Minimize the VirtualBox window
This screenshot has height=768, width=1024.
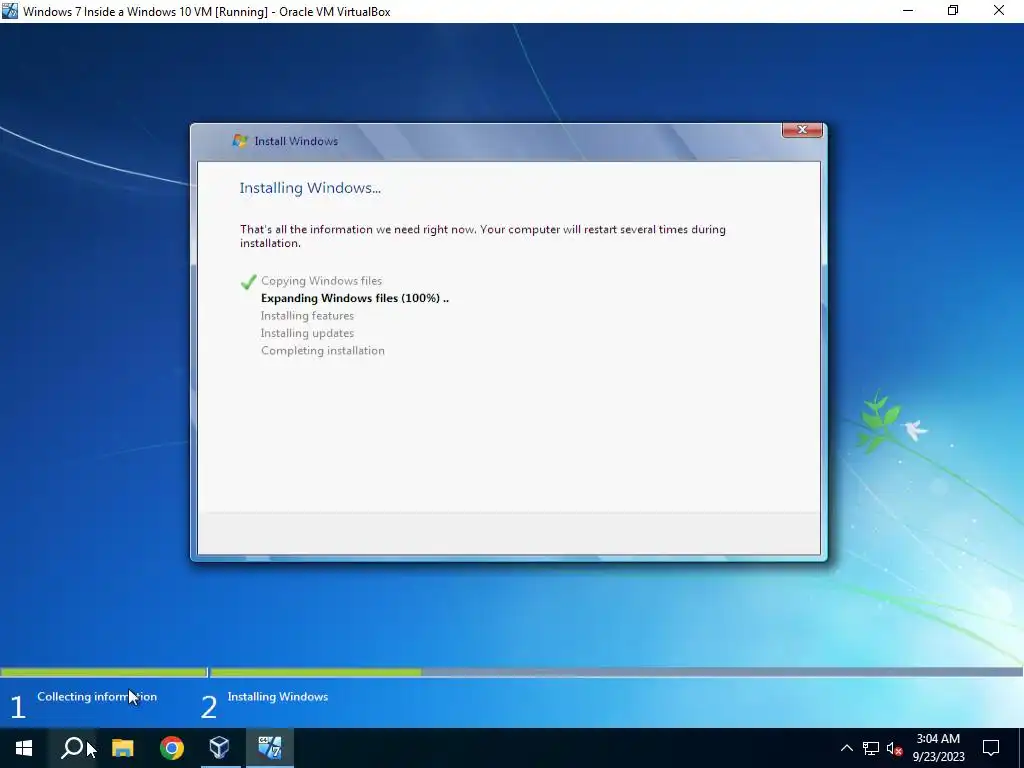[908, 11]
